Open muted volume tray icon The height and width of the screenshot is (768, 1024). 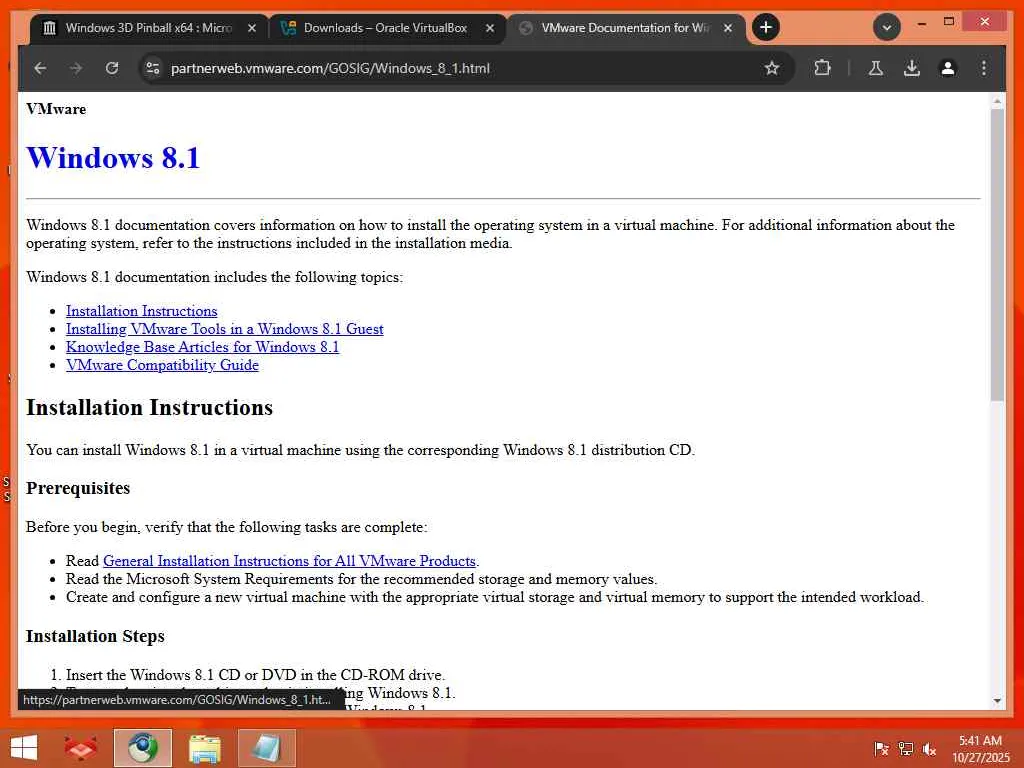pyautogui.click(x=929, y=749)
